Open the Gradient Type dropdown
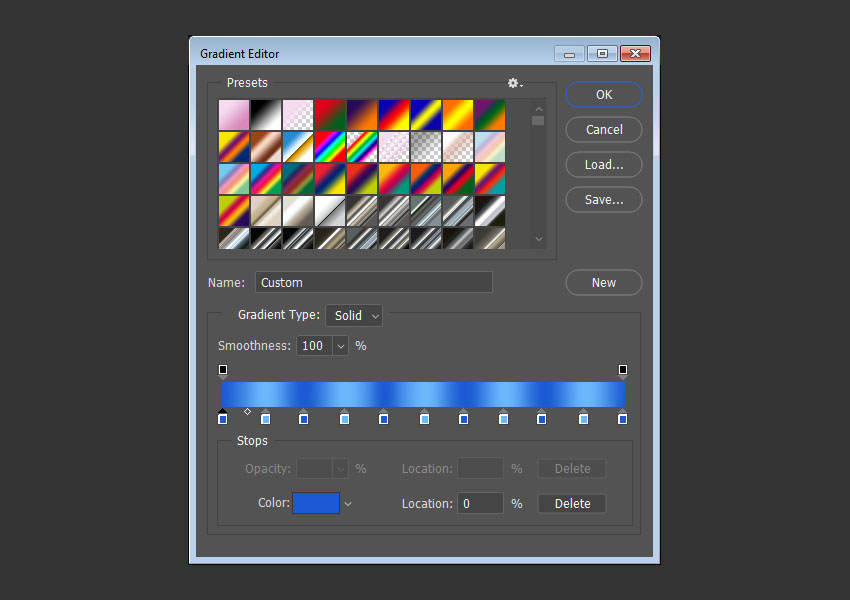 point(354,315)
